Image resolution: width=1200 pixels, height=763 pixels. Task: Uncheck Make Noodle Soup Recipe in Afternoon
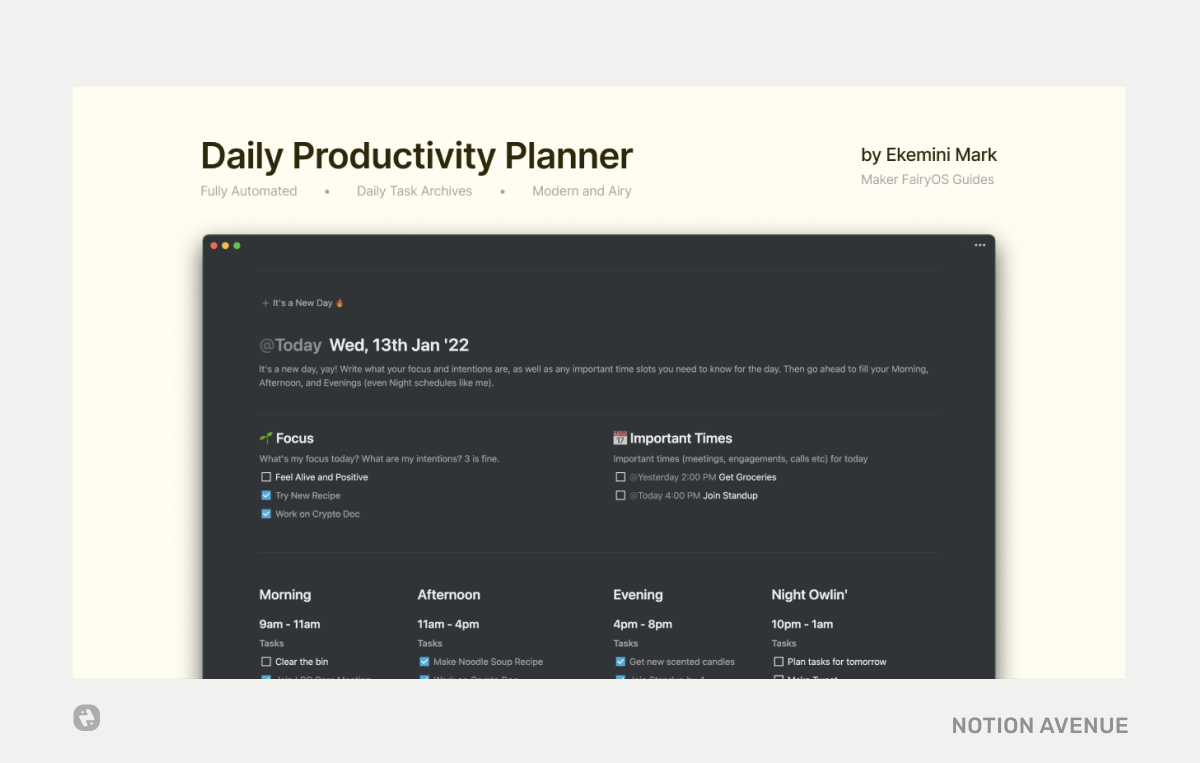coord(423,661)
